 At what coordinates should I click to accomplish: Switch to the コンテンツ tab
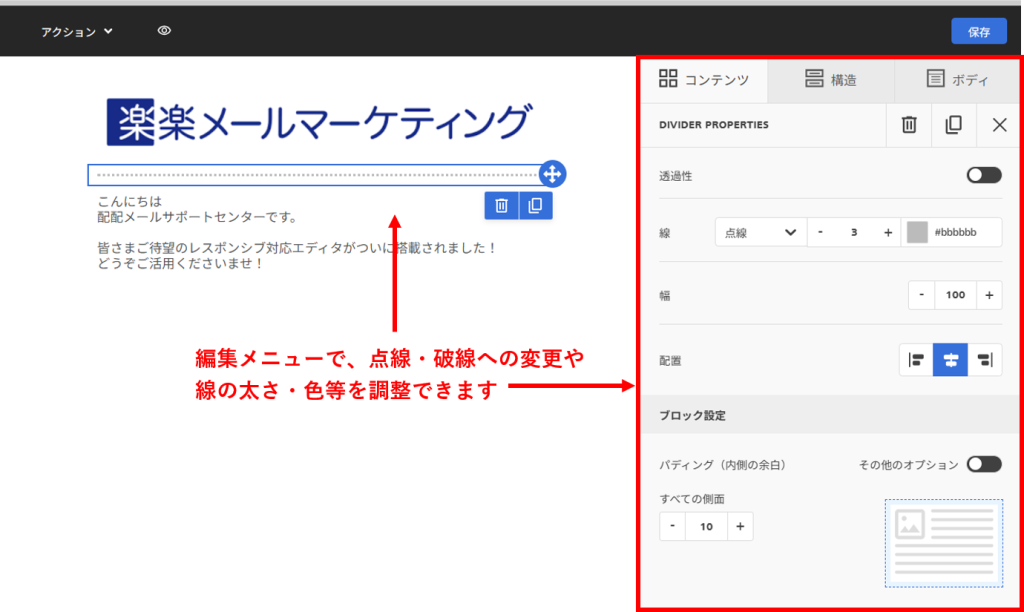(x=704, y=80)
